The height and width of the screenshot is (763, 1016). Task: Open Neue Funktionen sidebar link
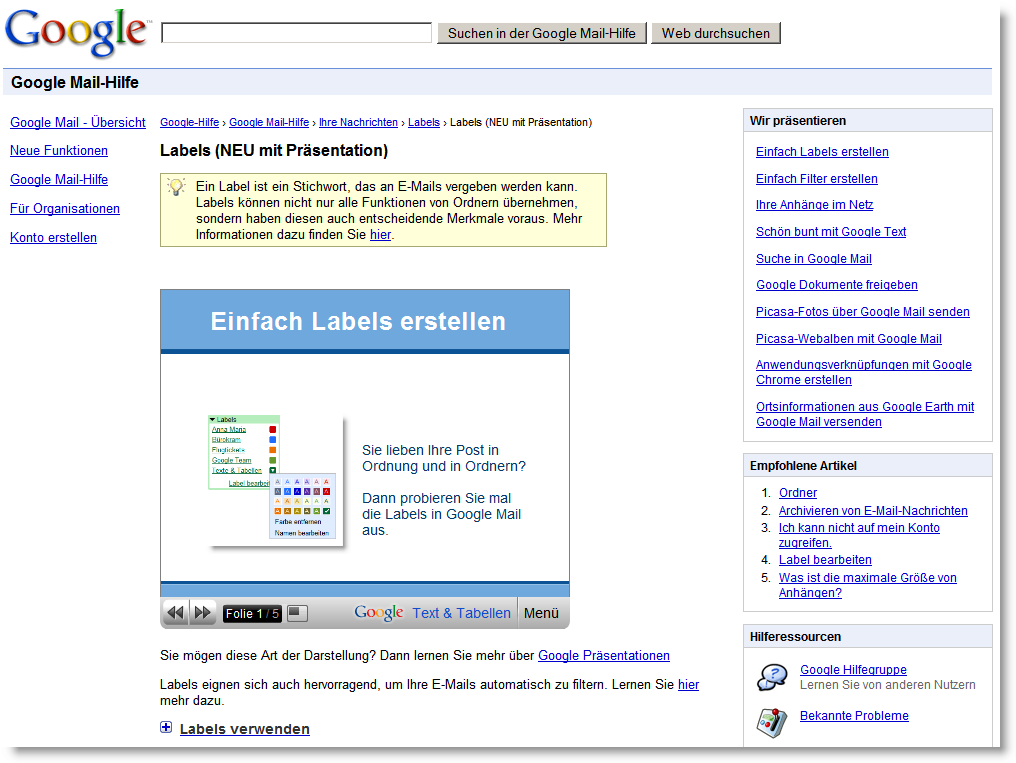pyautogui.click(x=59, y=150)
